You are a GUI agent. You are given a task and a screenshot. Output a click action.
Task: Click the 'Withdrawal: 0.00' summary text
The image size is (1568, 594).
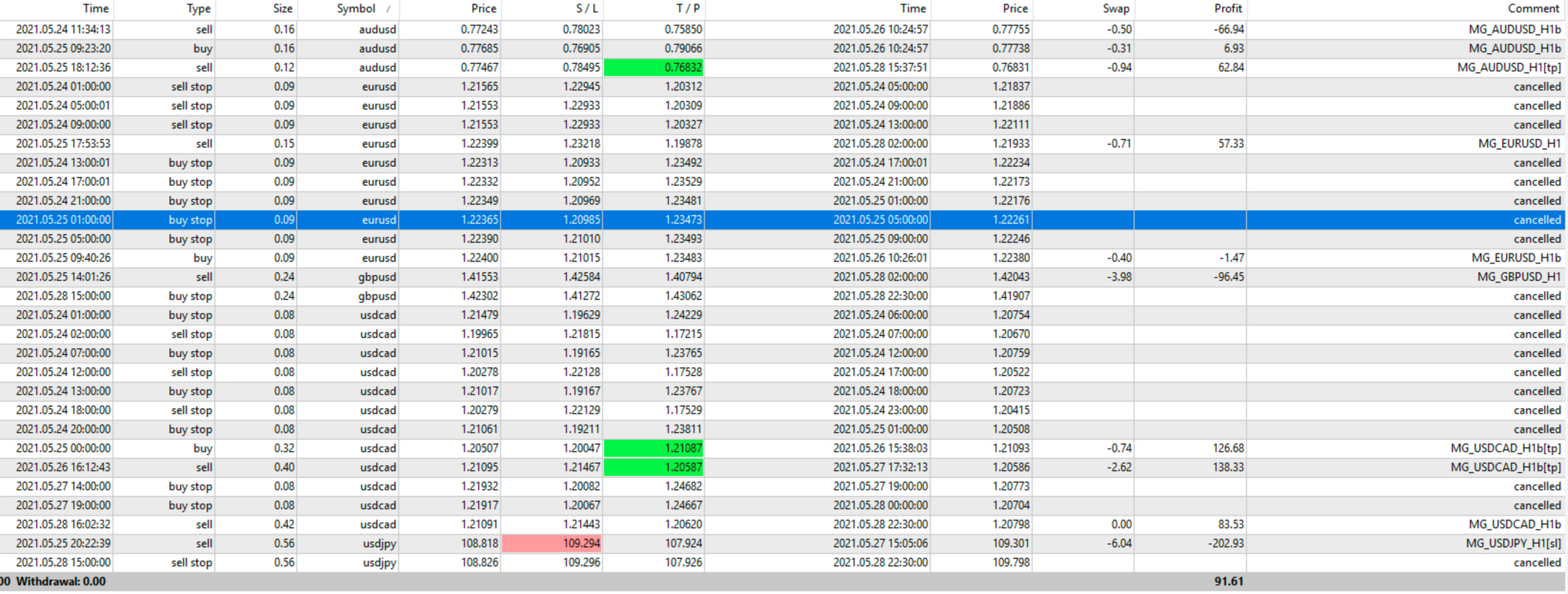(x=61, y=582)
